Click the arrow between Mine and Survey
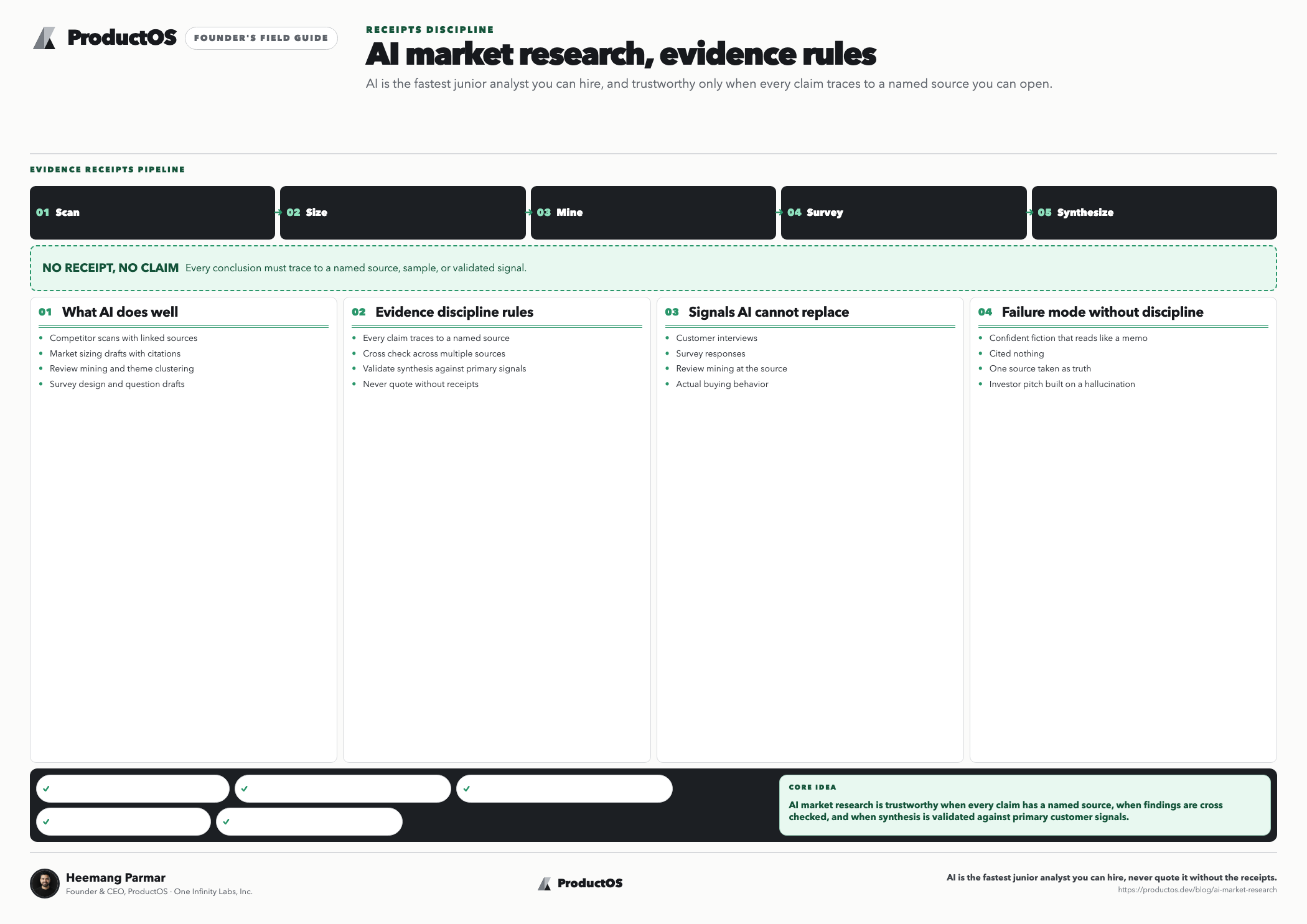1307x924 pixels. point(779,213)
